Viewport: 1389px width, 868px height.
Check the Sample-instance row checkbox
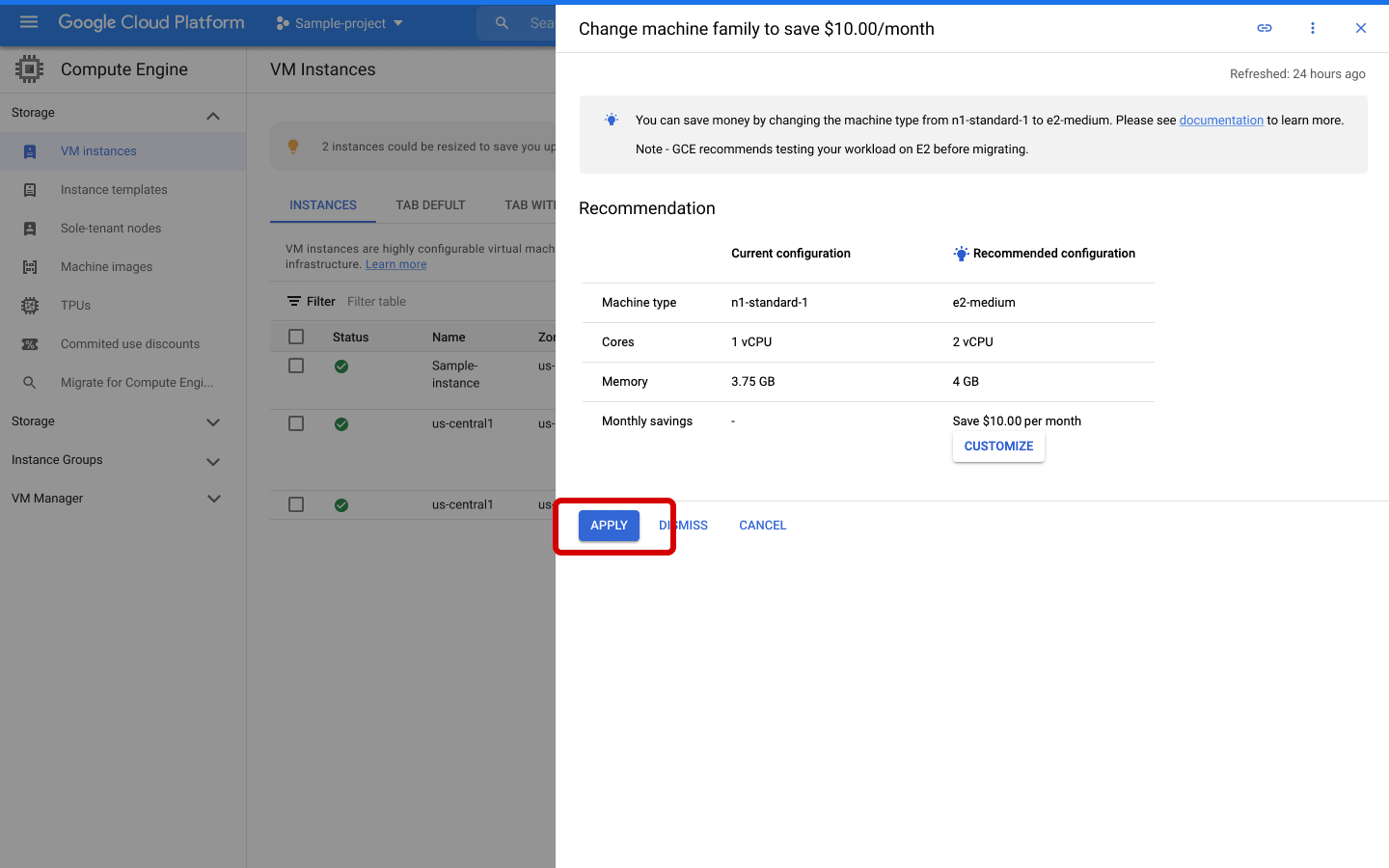pos(296,366)
